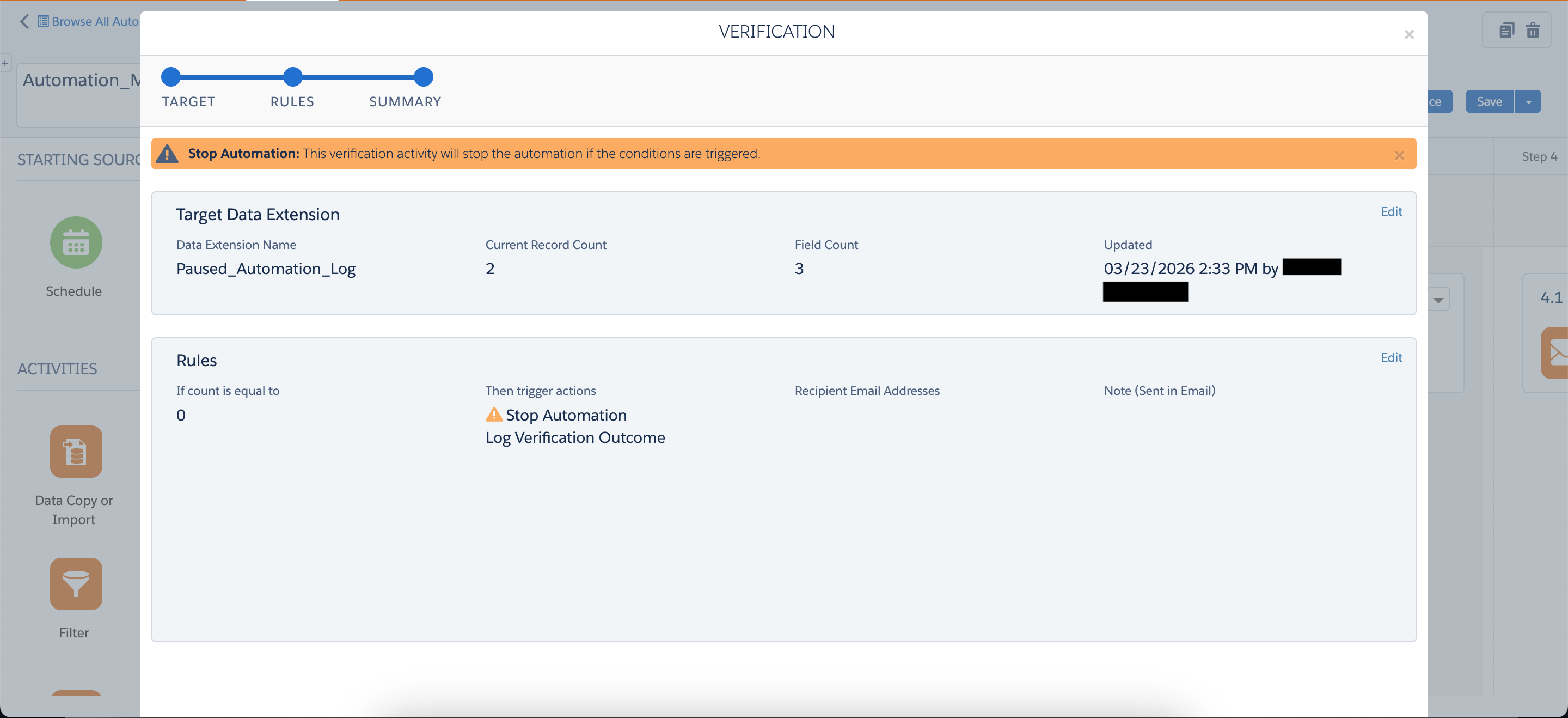Click the delete trash icon

[x=1533, y=30]
